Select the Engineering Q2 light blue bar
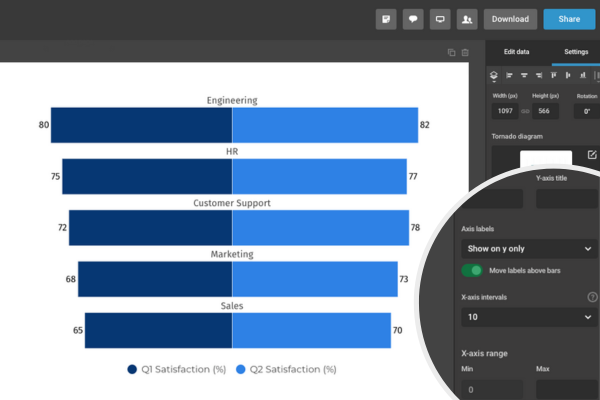Viewport: 600px width, 400px height. 325,125
